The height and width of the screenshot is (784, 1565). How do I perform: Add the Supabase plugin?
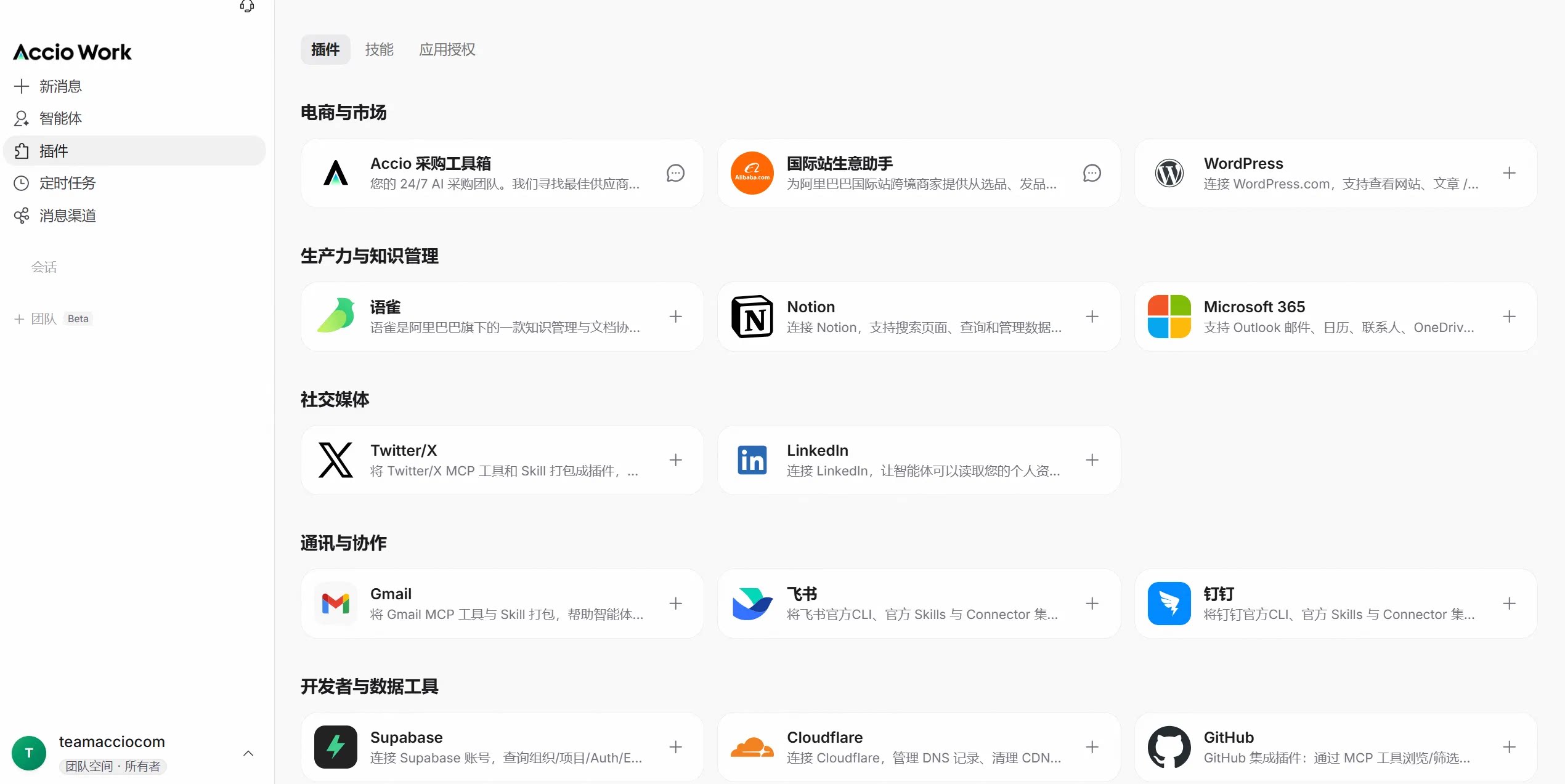click(676, 747)
